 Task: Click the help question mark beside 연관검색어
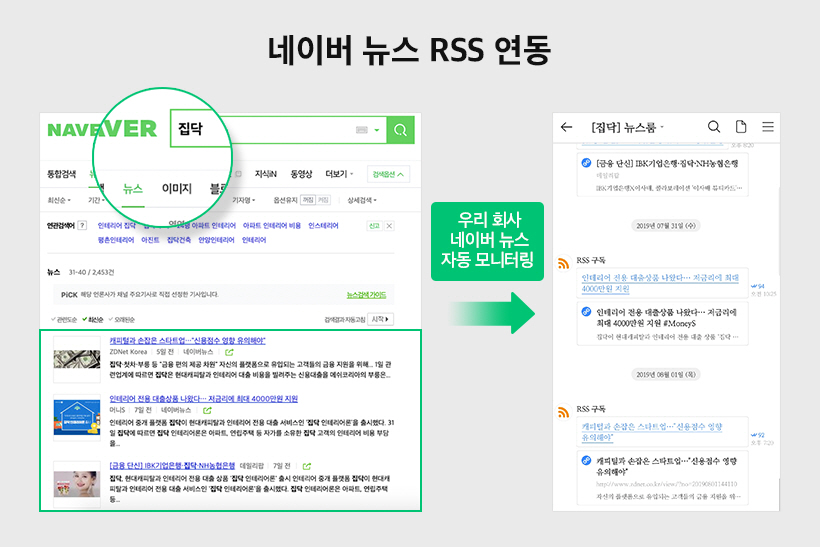(x=82, y=226)
